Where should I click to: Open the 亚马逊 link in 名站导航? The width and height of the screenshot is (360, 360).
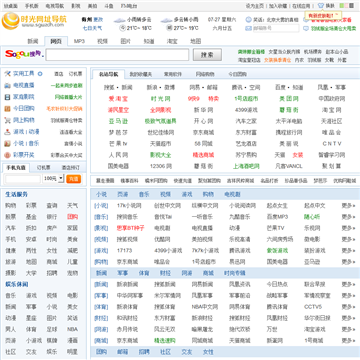pos(118,121)
